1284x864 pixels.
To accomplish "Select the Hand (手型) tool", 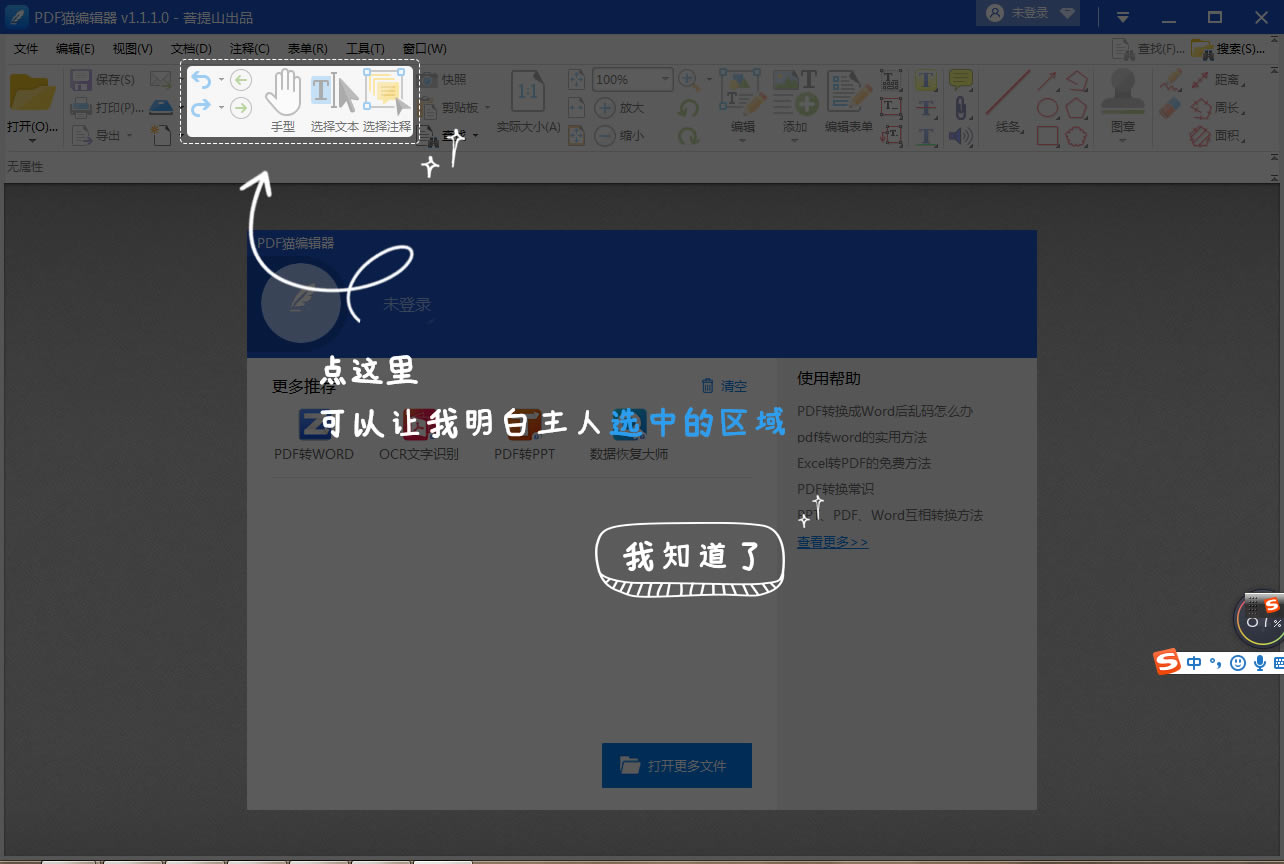I will (283, 95).
